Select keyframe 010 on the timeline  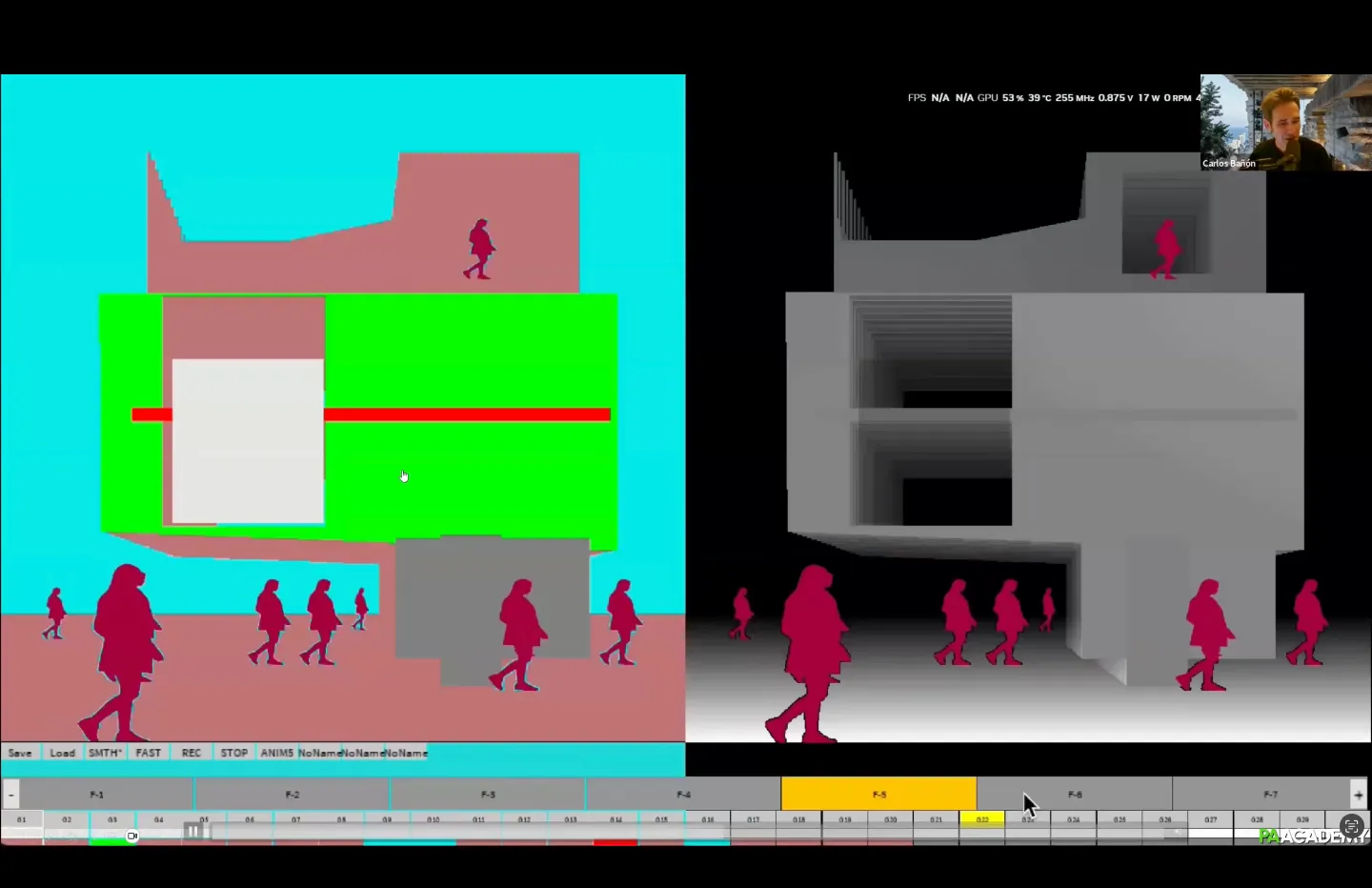pyautogui.click(x=433, y=819)
